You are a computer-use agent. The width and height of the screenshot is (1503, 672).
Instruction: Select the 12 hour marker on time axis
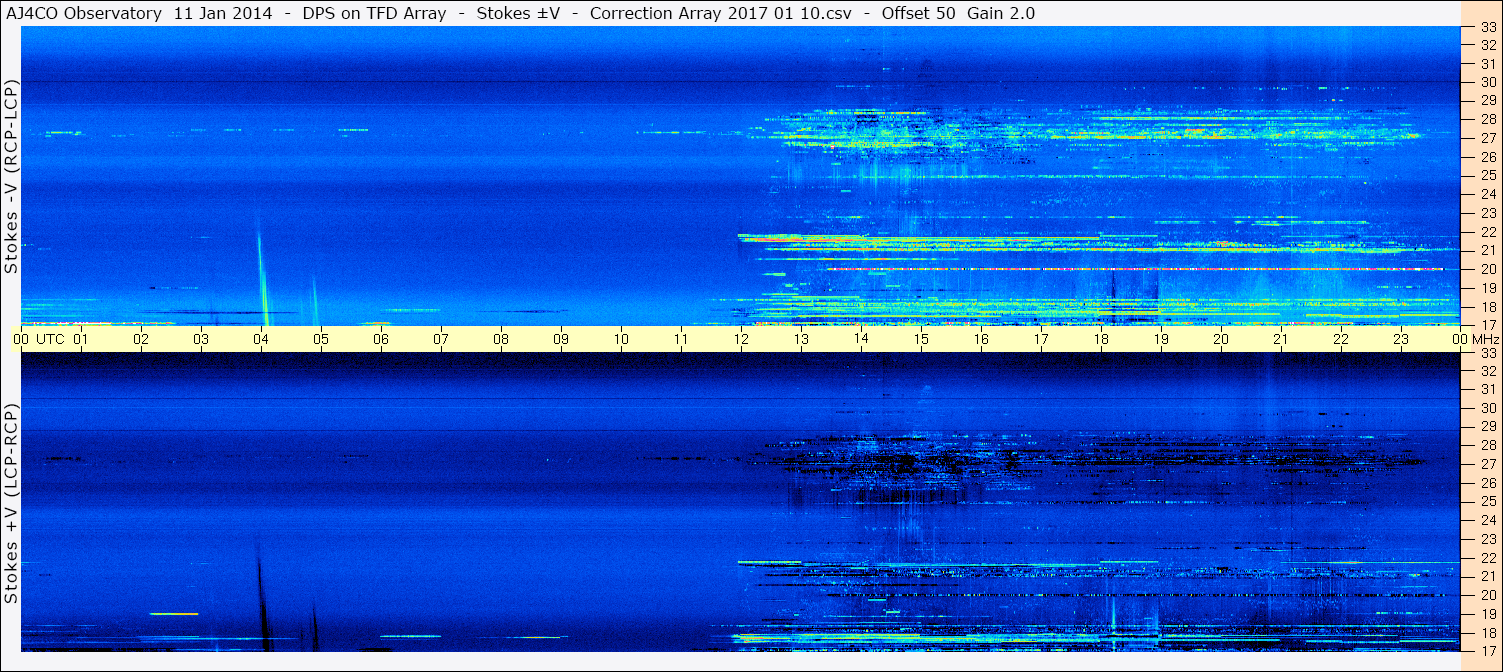pyautogui.click(x=741, y=339)
